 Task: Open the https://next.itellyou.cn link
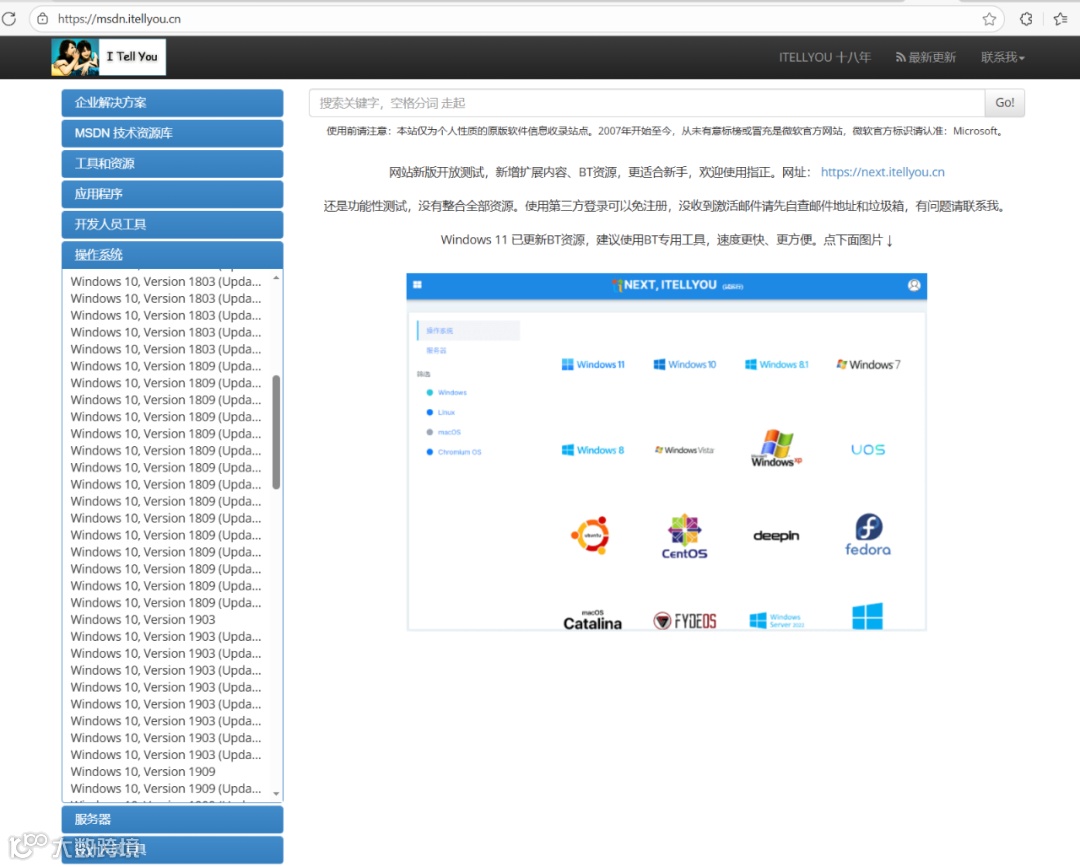point(882,172)
